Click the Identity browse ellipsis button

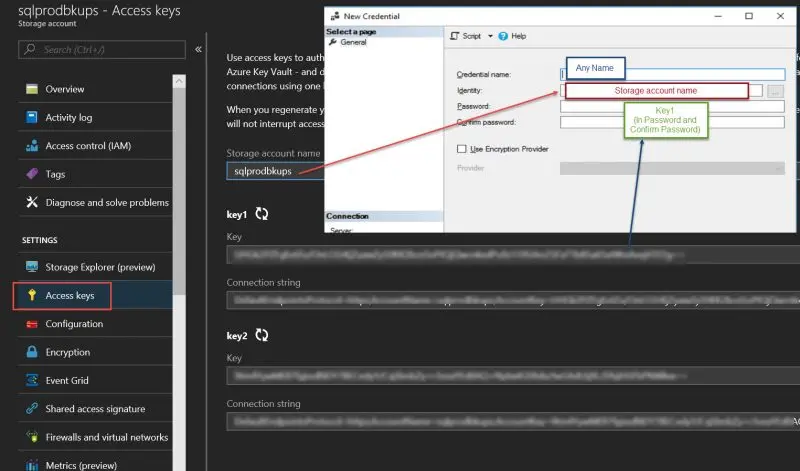point(775,91)
